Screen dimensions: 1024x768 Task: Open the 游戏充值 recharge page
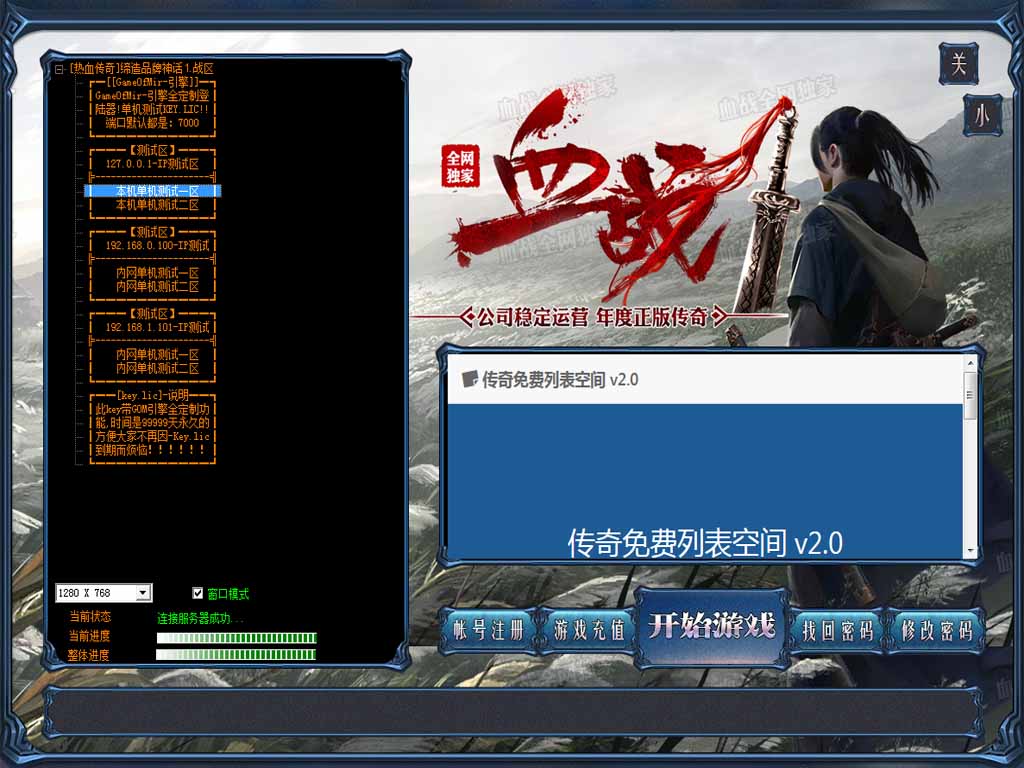(x=589, y=631)
